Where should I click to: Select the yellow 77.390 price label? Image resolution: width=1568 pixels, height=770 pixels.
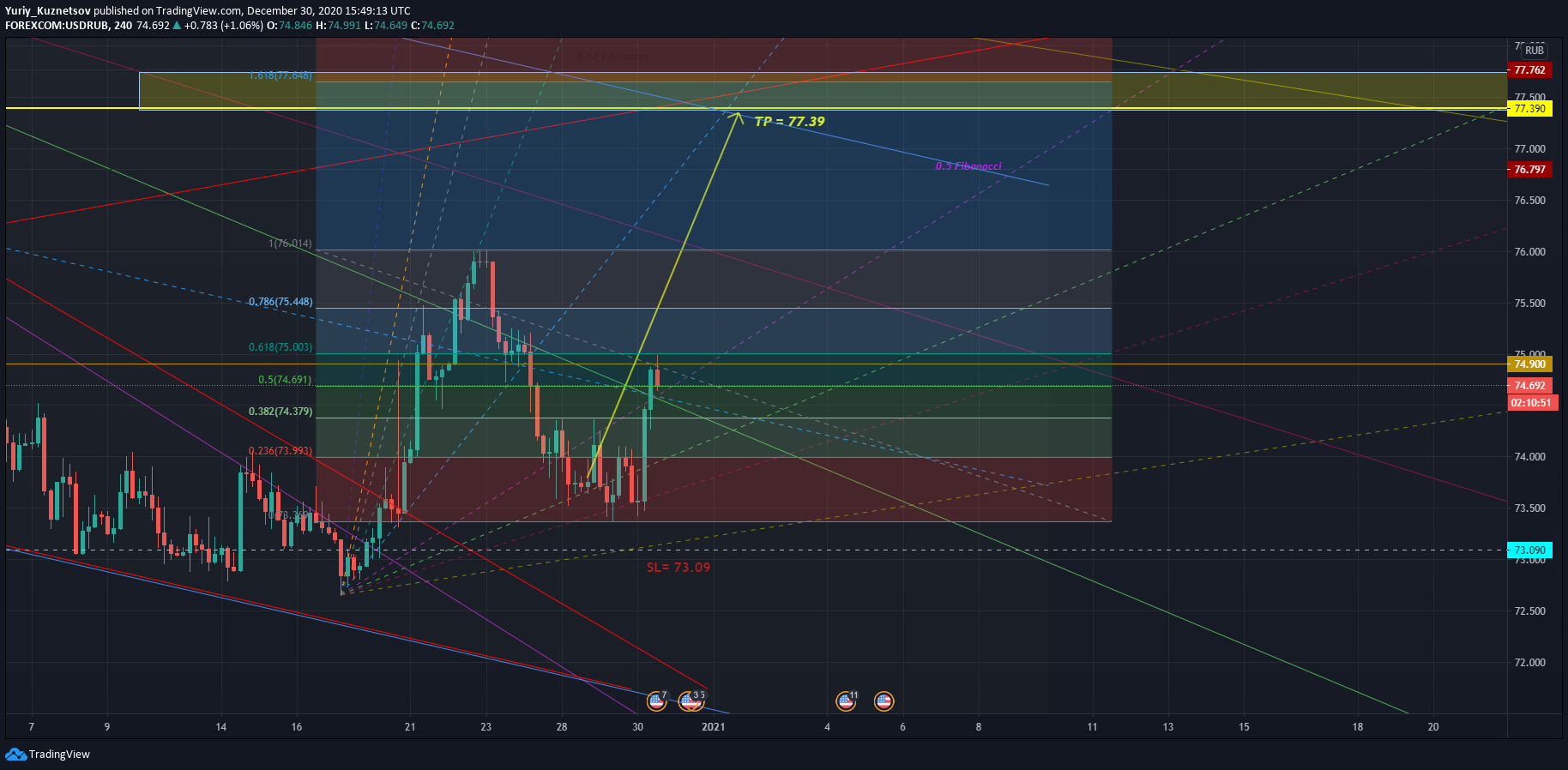coord(1529,109)
